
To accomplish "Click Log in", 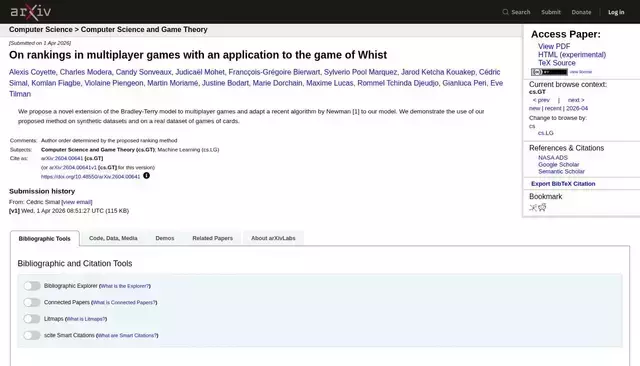I will 616,12.
